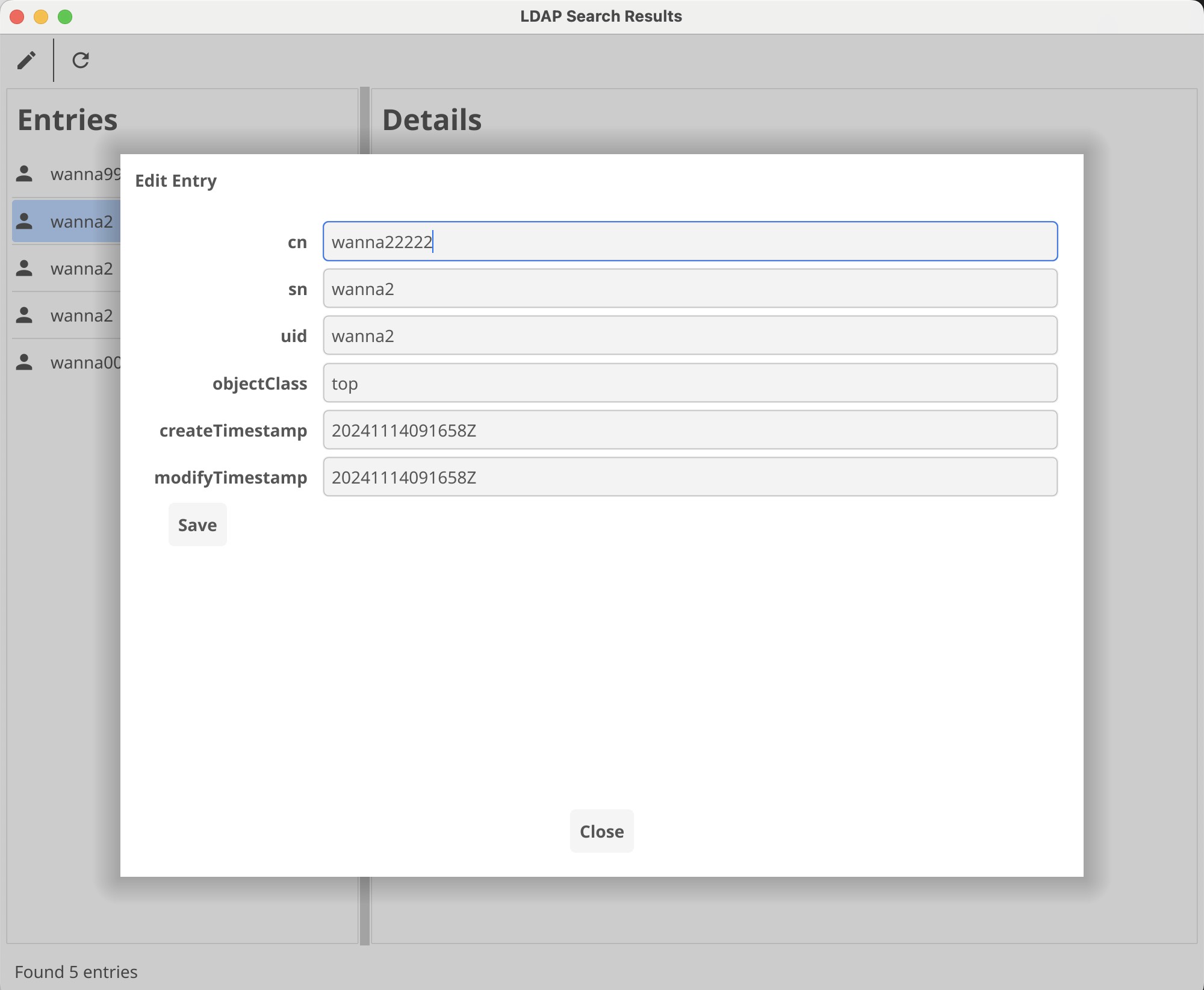Click the Edit Entry dialog title
The height and width of the screenshot is (990, 1204).
click(x=176, y=181)
